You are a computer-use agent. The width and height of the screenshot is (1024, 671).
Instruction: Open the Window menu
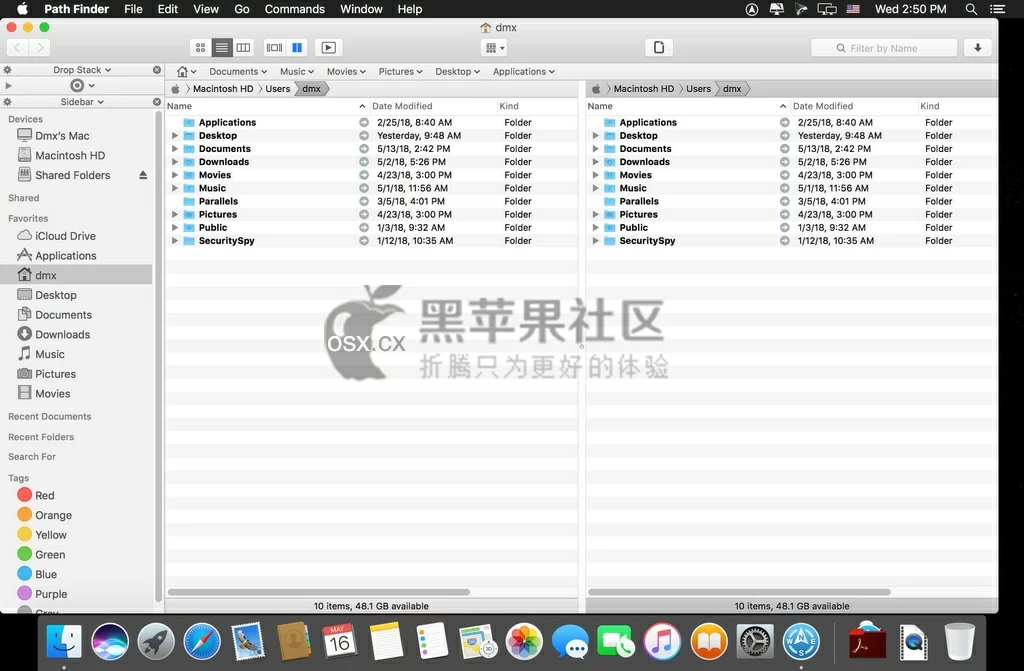361,9
